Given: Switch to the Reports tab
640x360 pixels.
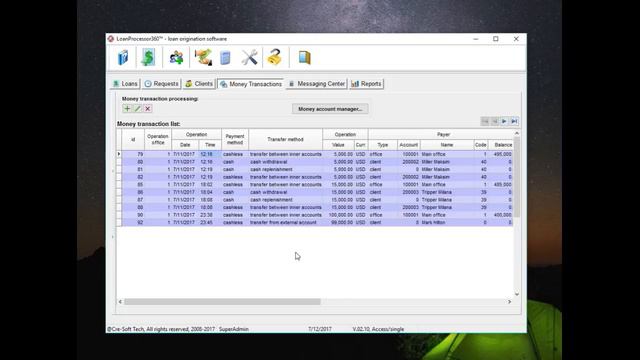Looking at the screenshot, I should point(367,84).
